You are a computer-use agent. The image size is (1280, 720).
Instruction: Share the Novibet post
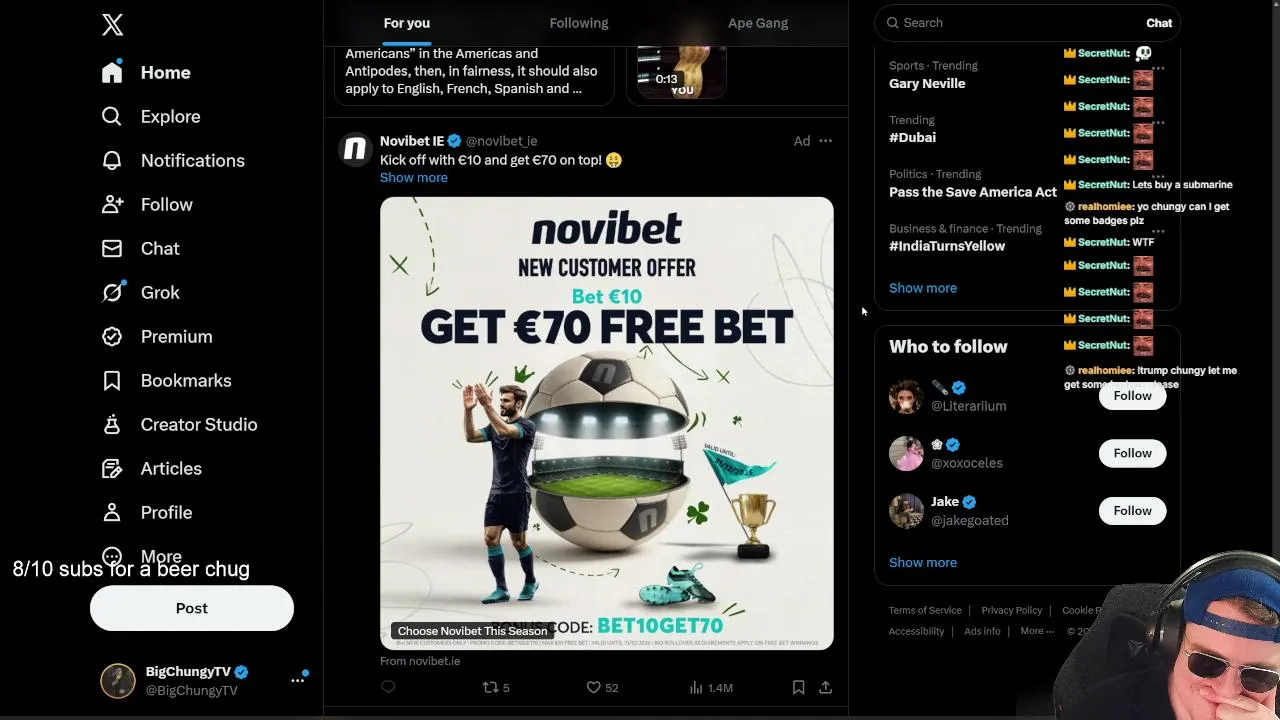[825, 687]
